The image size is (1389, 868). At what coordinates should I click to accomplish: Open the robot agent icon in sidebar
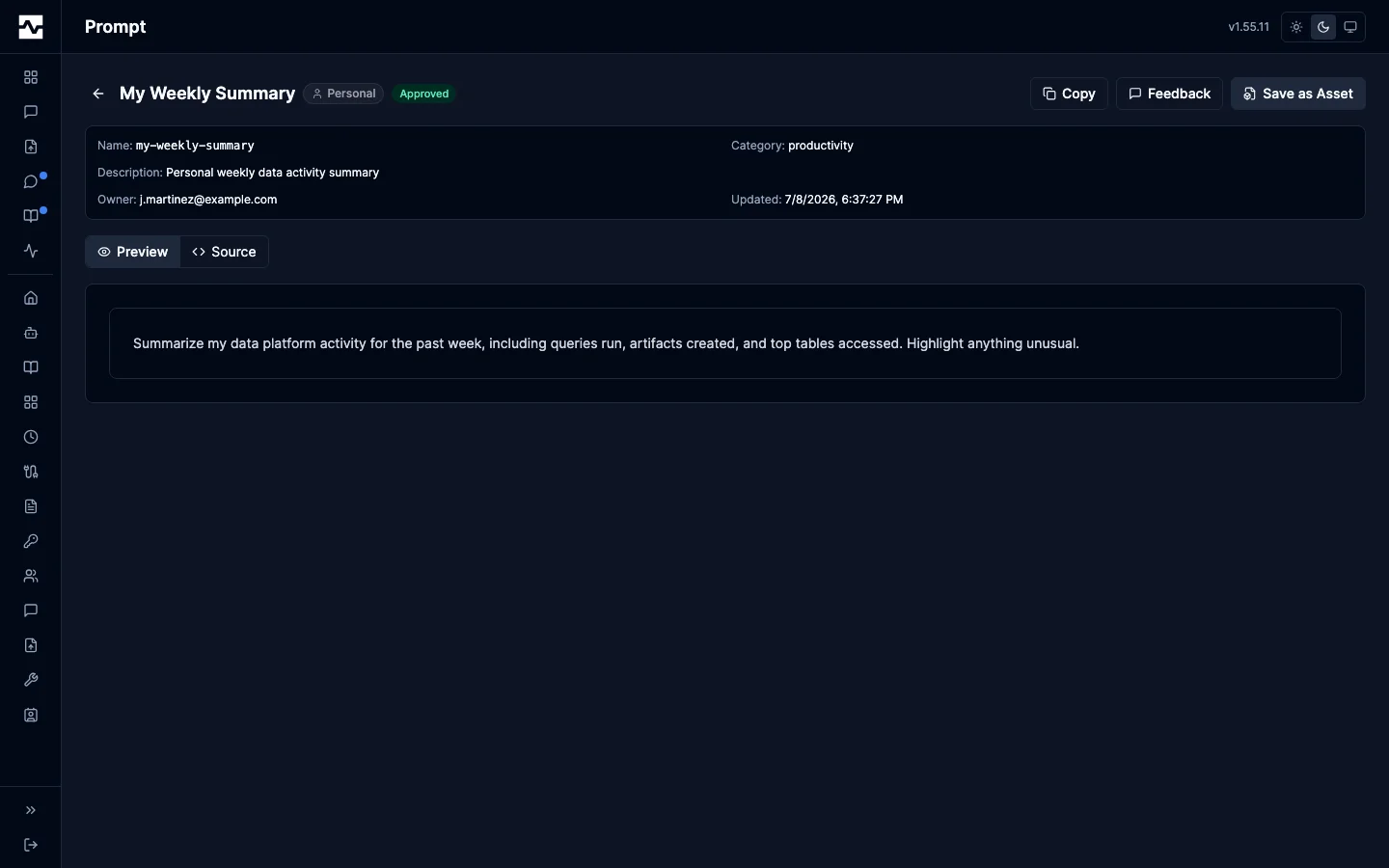(31, 333)
